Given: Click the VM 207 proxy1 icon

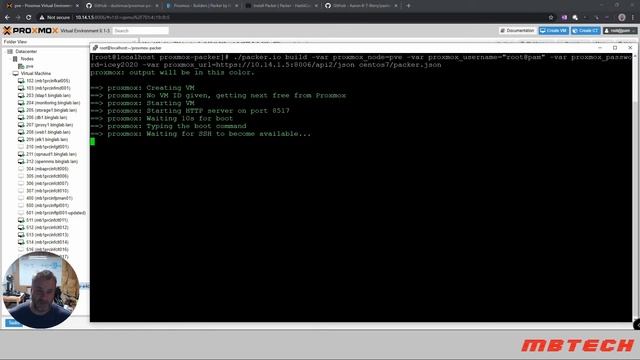Looking at the screenshot, I should [x=21, y=125].
